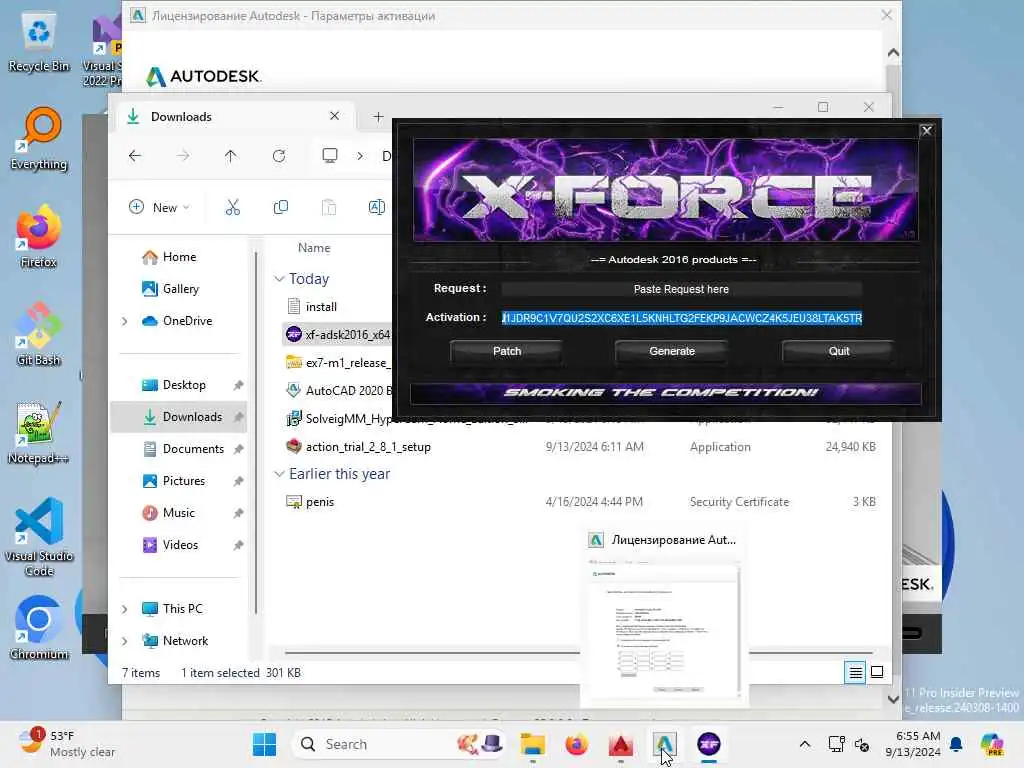Open the Notepad++ desktop shortcut
Screen dimensions: 1024x768
point(39,432)
